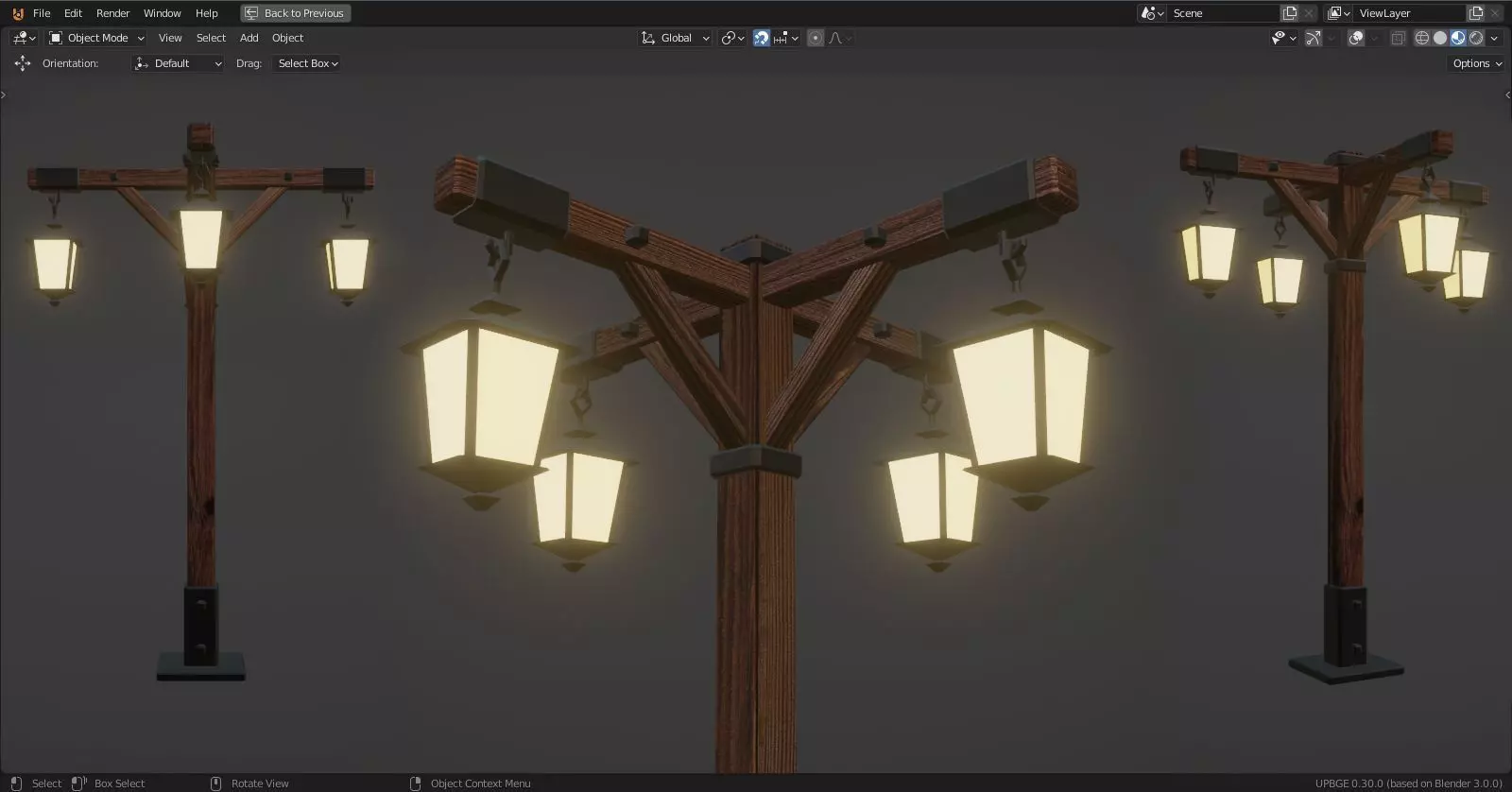This screenshot has width=1512, height=792.
Task: Open object visibility and selectability menu
Action: pyautogui.click(x=1282, y=38)
